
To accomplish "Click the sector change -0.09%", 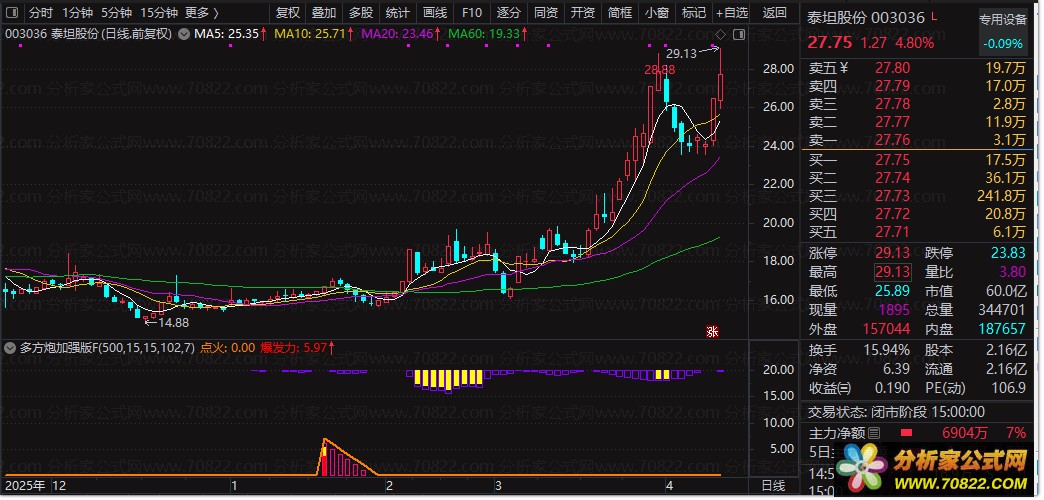I will [1003, 43].
